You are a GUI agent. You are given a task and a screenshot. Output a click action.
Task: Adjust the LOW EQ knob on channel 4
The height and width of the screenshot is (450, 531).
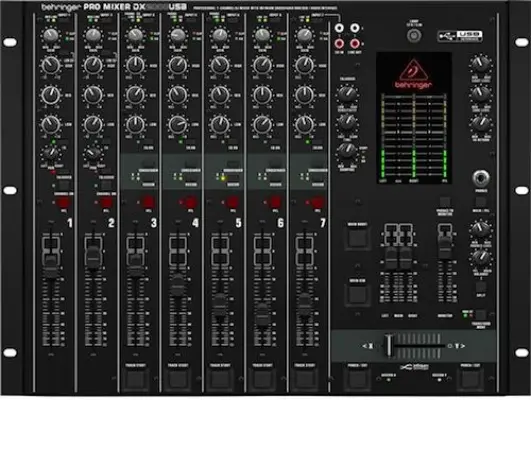click(178, 124)
